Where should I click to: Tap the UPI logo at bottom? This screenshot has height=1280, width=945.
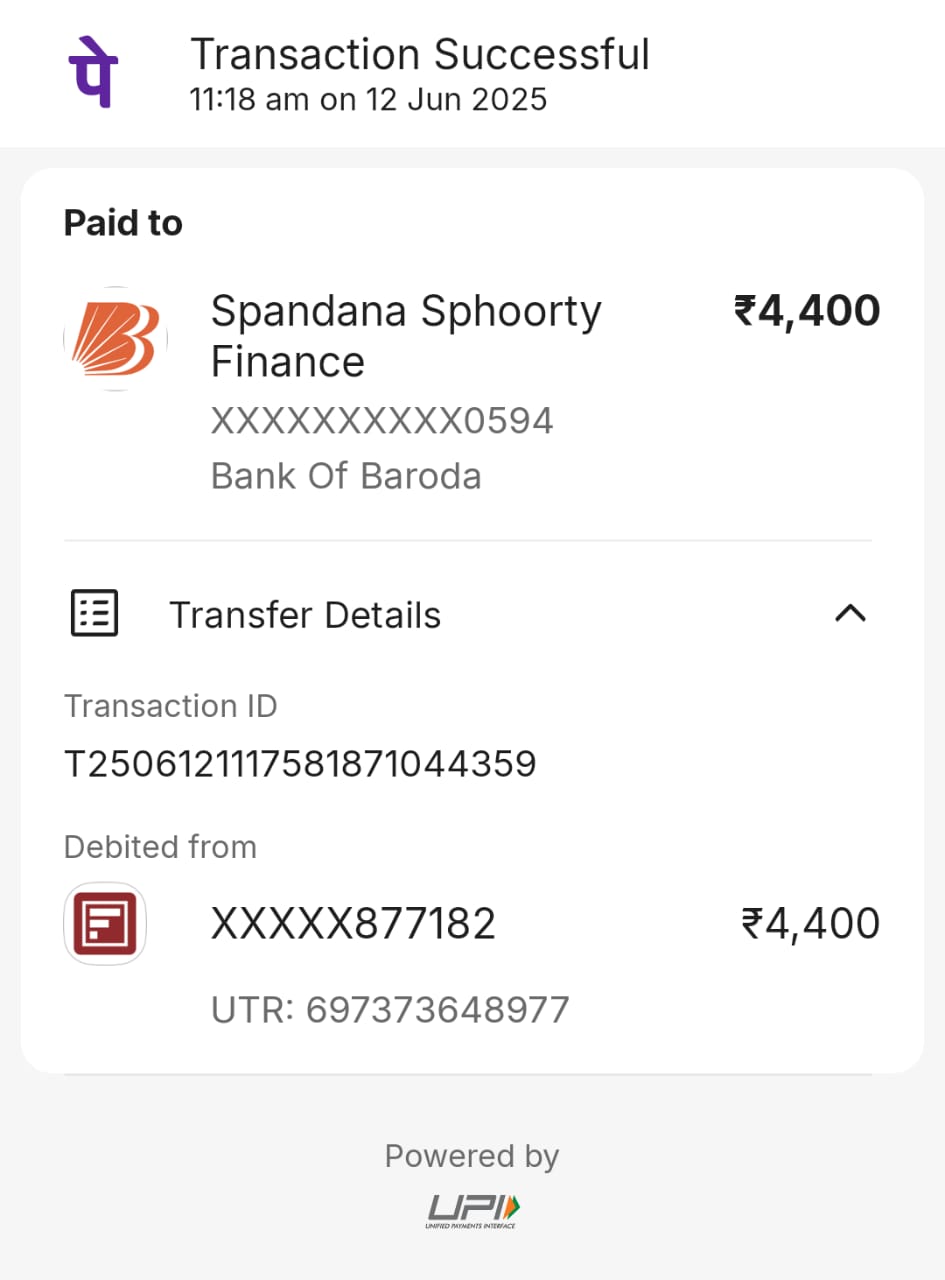472,1209
